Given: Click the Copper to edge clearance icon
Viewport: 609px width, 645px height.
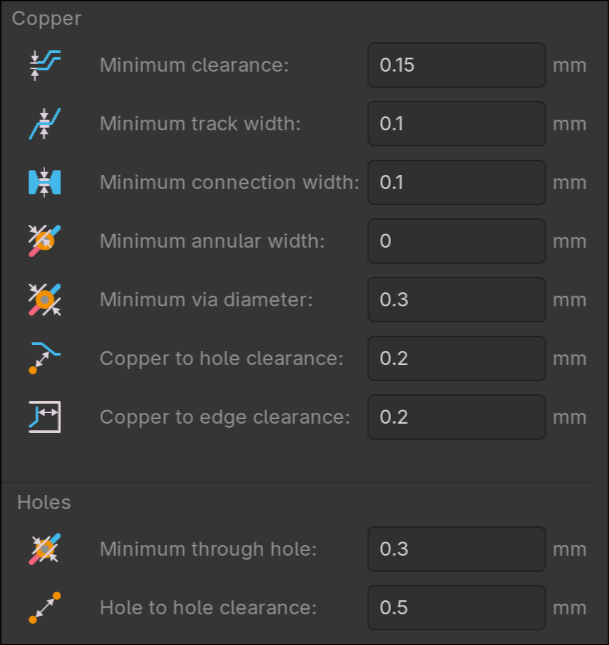Looking at the screenshot, I should pos(45,417).
